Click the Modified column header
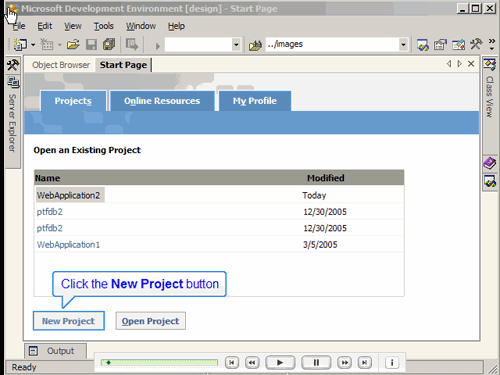 pos(325,178)
